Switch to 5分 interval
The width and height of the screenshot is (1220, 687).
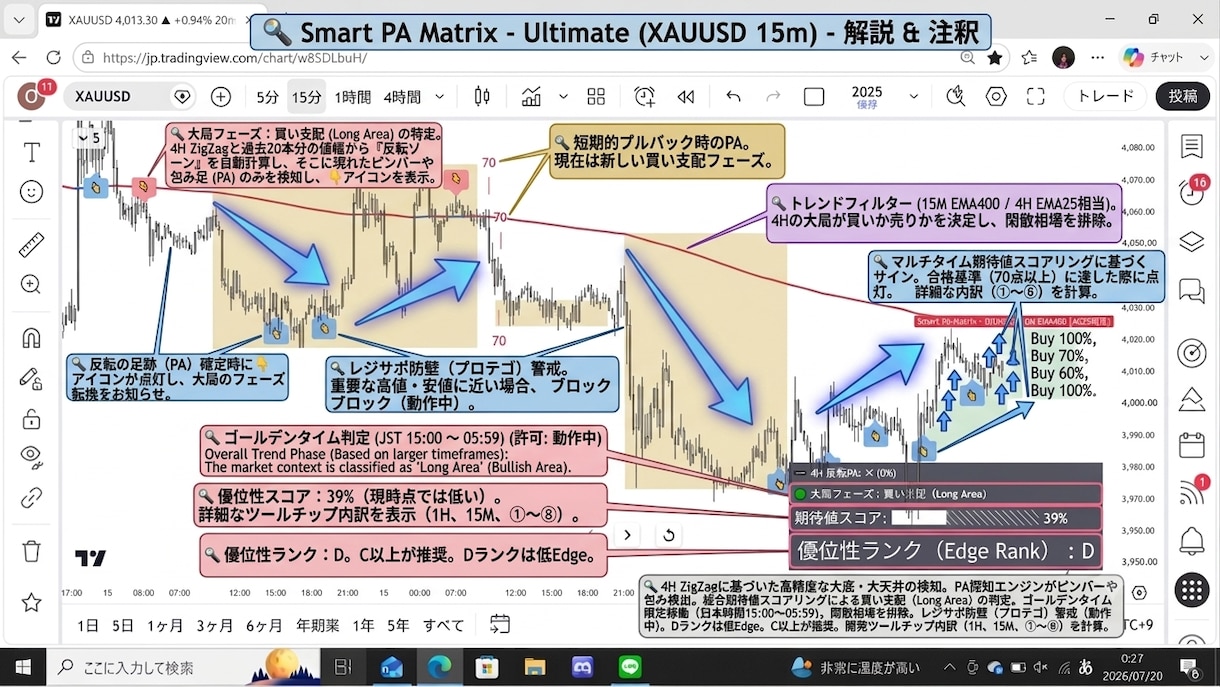(267, 97)
